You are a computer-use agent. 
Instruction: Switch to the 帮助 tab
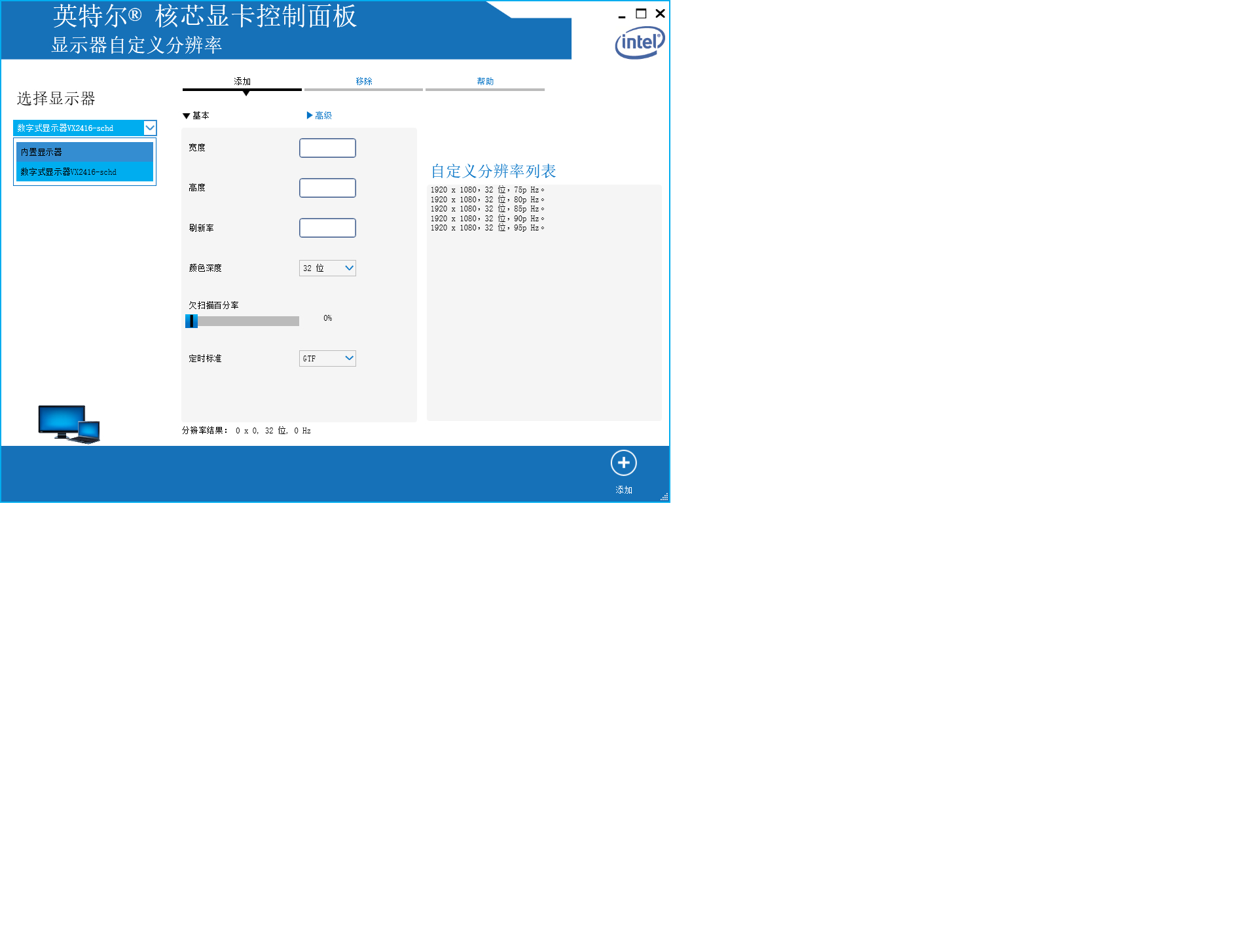tap(485, 82)
